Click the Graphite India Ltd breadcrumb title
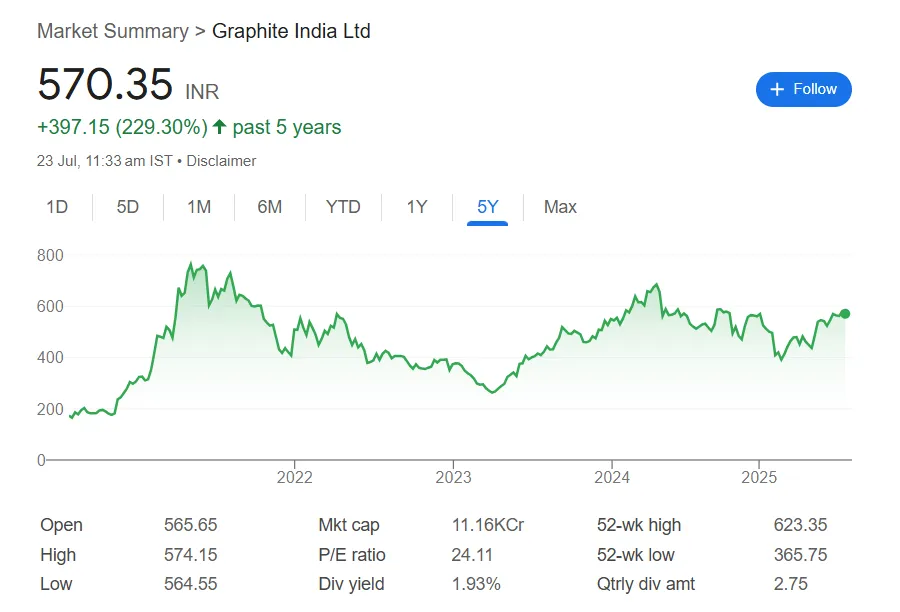Screen dimensions: 900x612 [x=290, y=31]
